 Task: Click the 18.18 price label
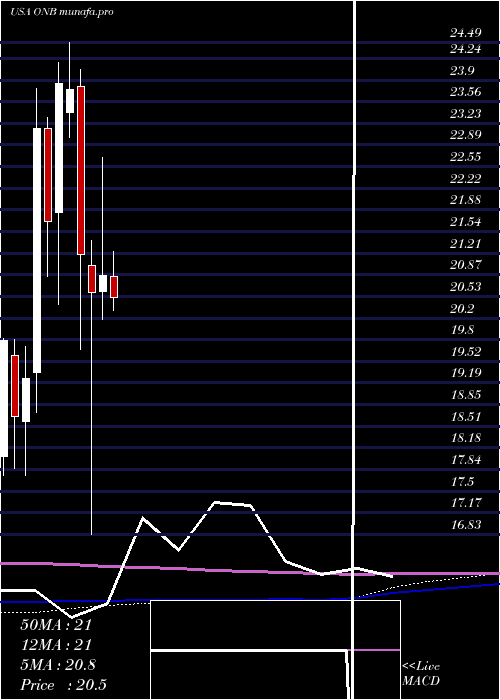tap(465, 438)
